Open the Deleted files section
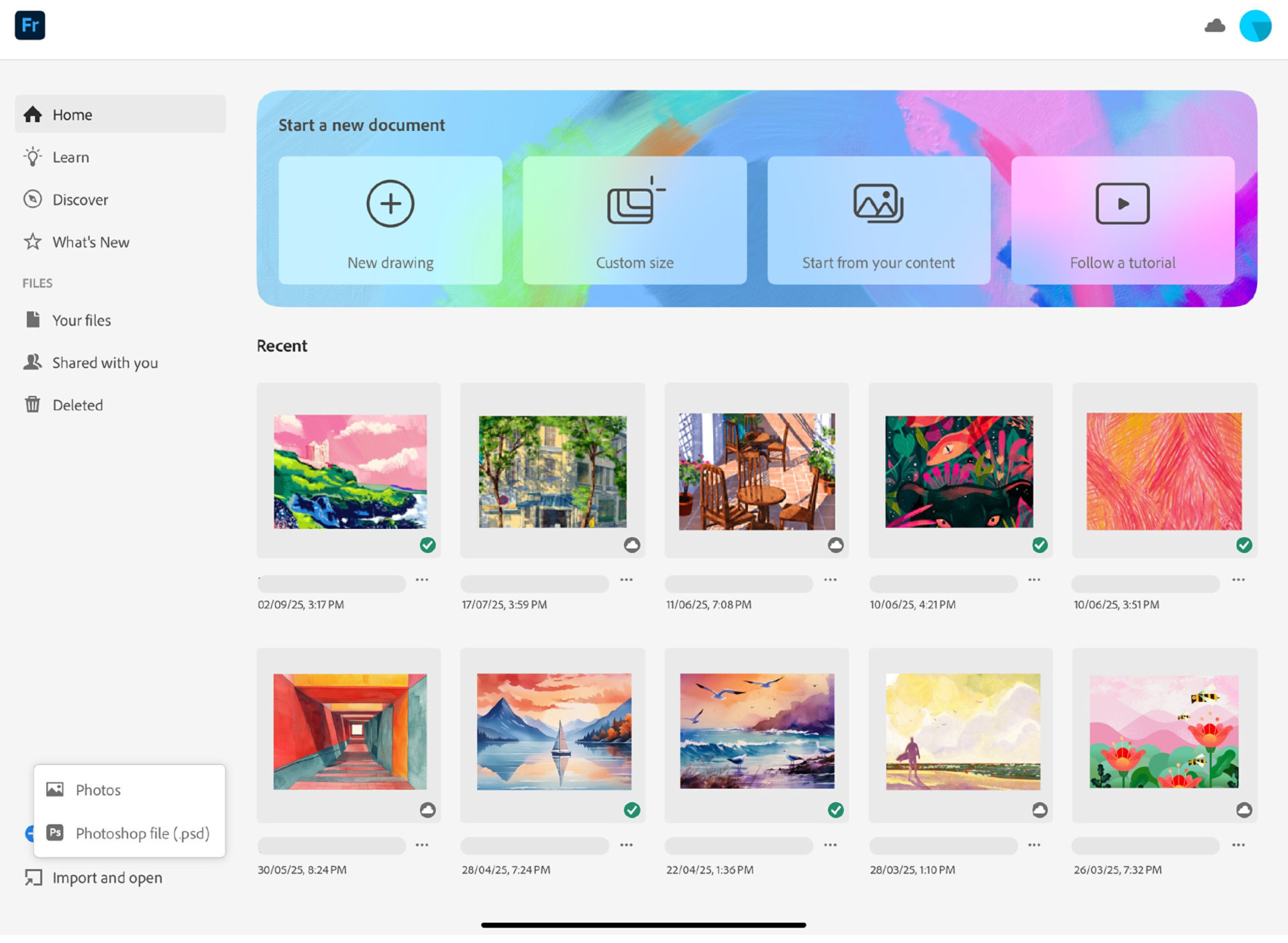This screenshot has width=1288, height=943. 77,405
